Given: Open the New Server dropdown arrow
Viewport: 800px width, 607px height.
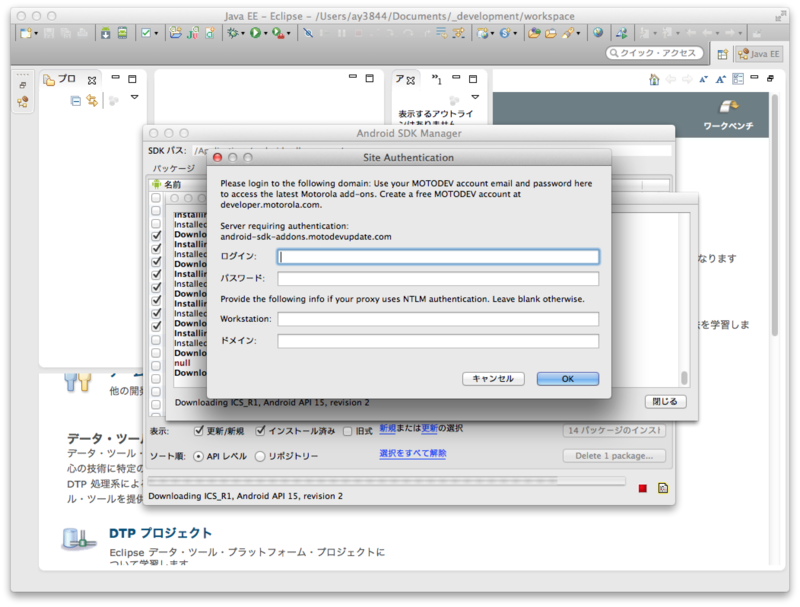Looking at the screenshot, I should pos(492,34).
